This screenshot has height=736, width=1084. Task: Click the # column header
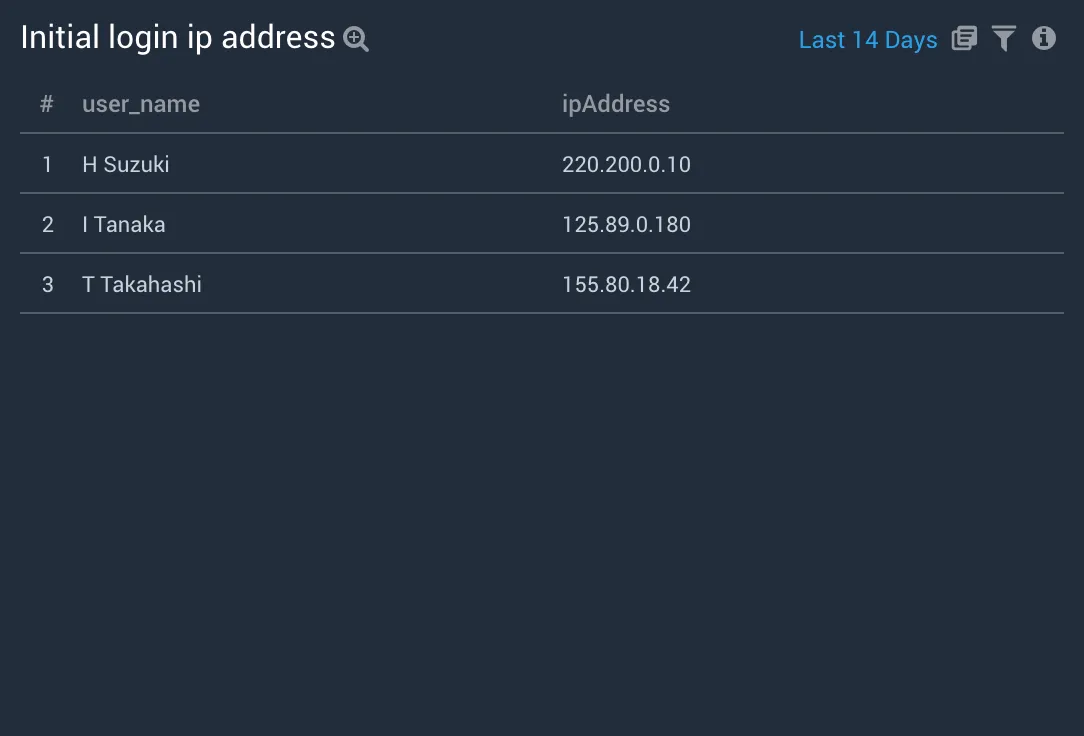click(x=46, y=104)
